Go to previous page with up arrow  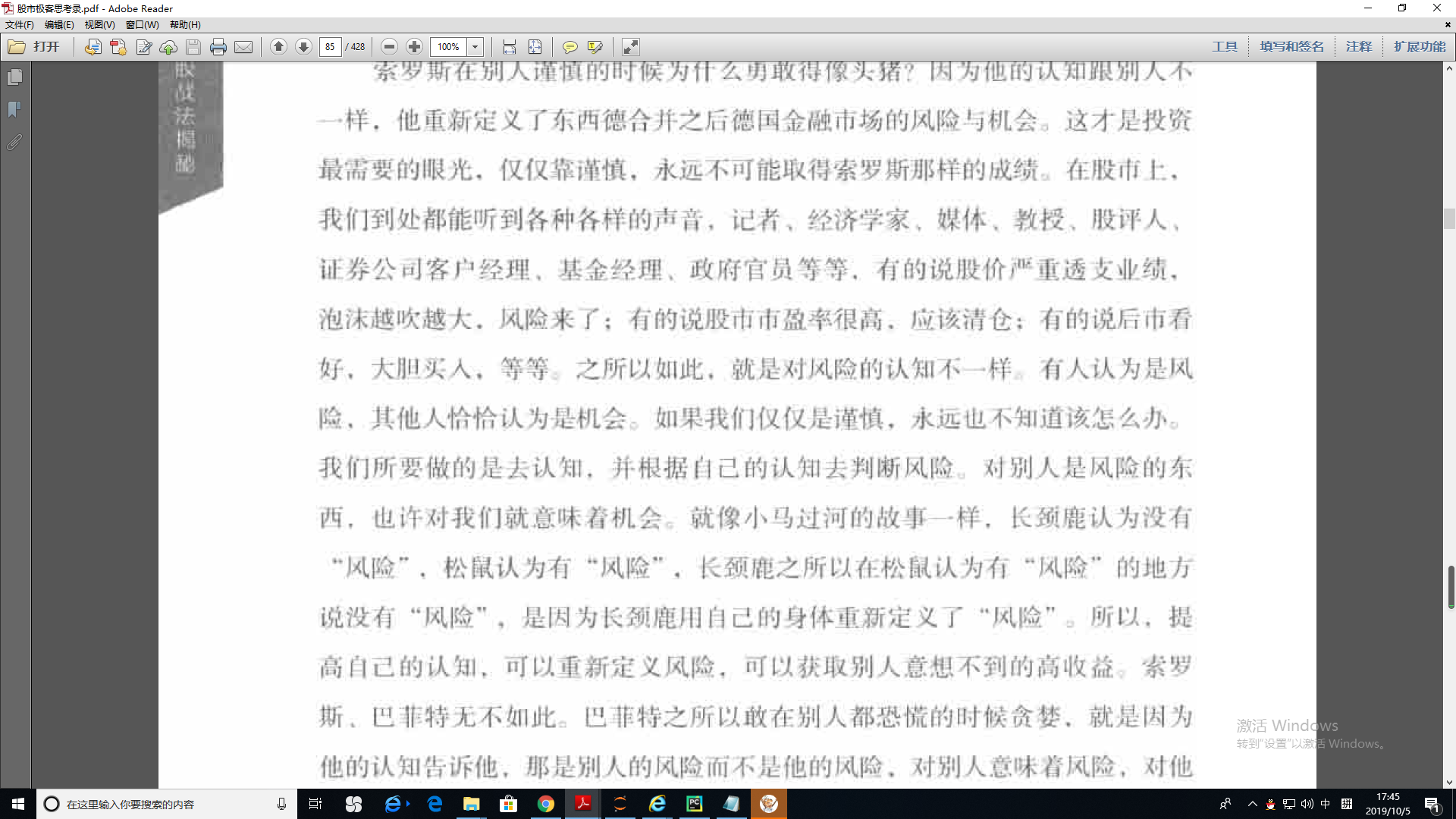click(278, 47)
